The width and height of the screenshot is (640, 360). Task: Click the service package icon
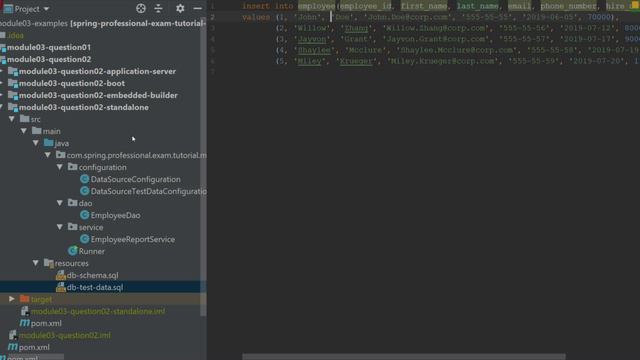coord(73,227)
